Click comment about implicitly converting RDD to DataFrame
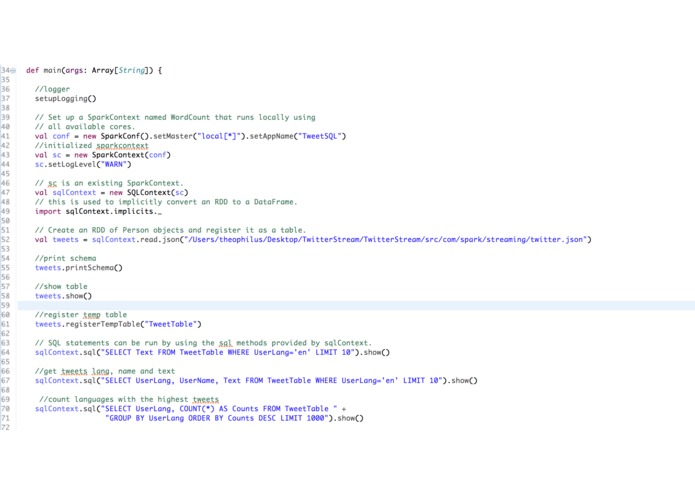Viewport: 695px width, 494px height. (x=166, y=202)
